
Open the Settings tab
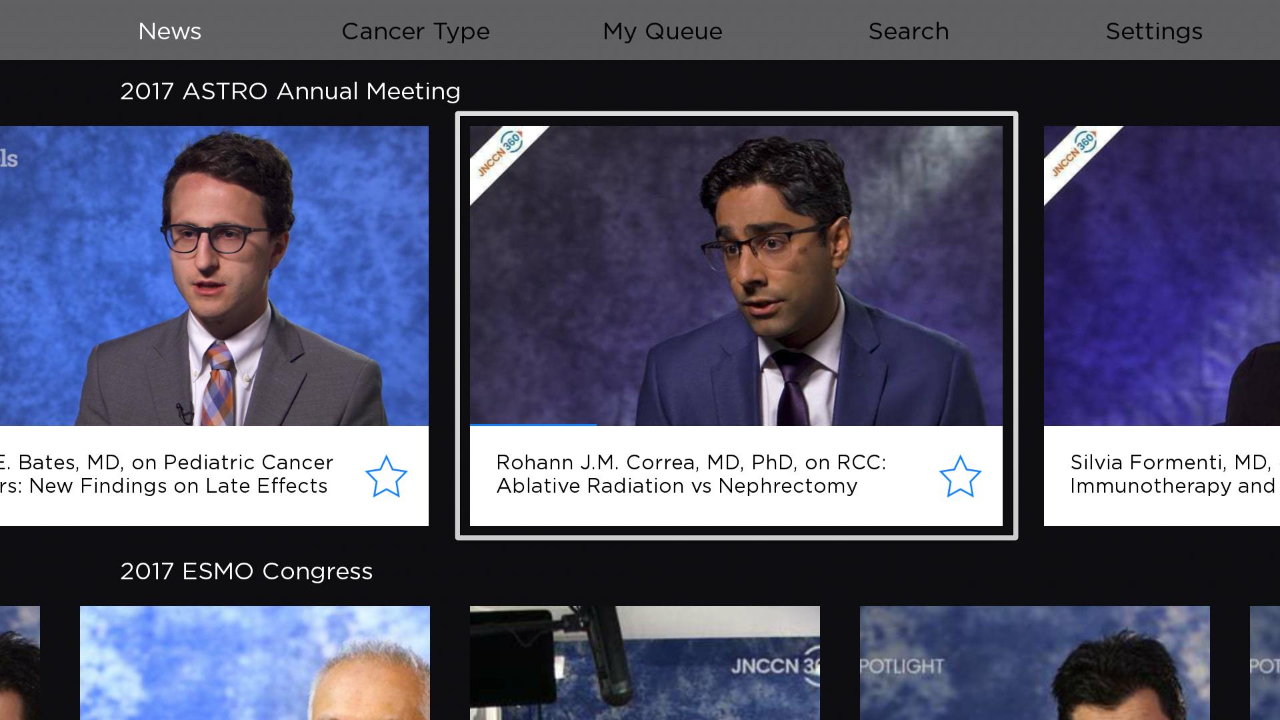click(x=1154, y=31)
